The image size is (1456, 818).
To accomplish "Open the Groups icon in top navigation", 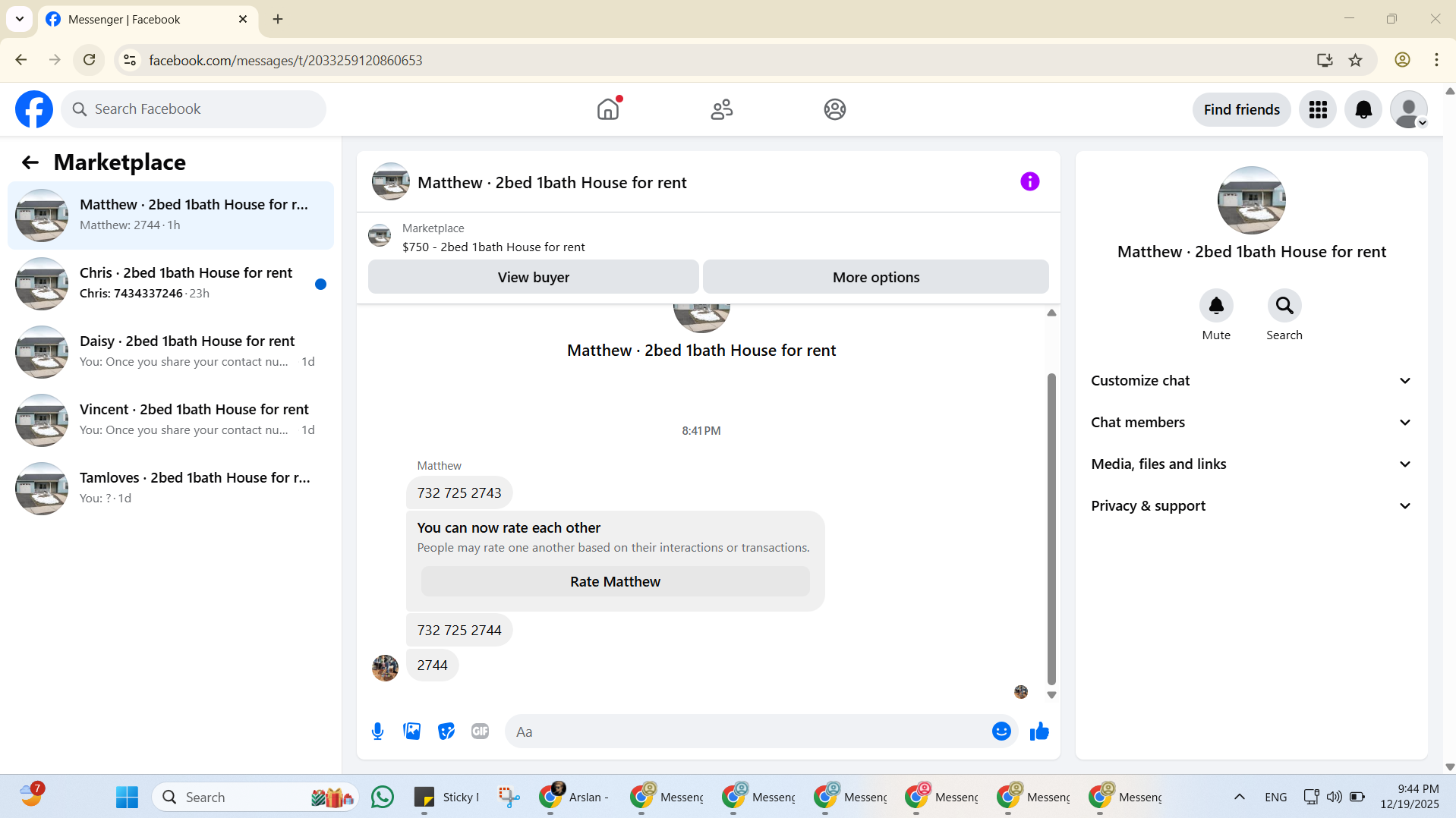I will (835, 109).
